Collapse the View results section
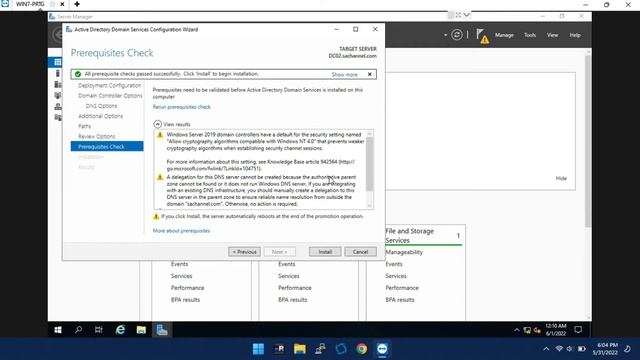 coord(158,124)
